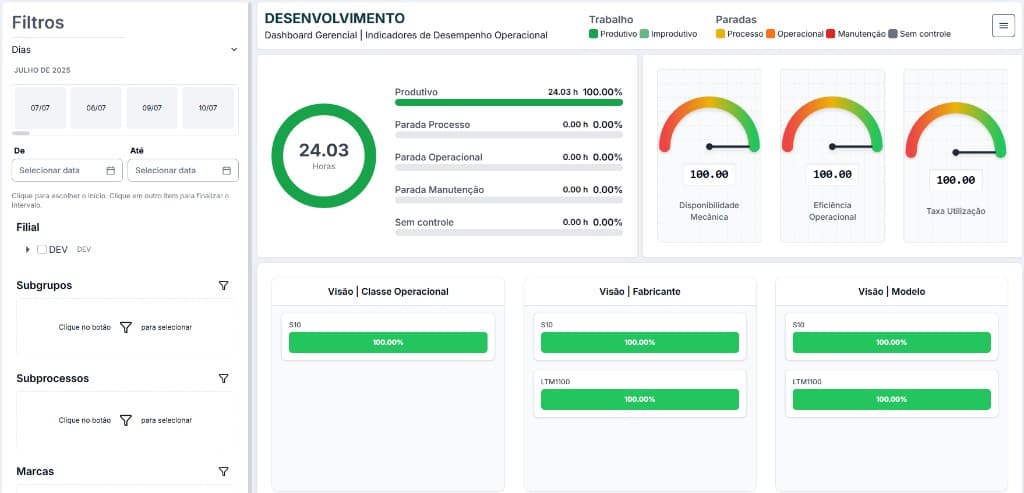Viewport: 1024px width, 493px height.
Task: Open the Subgrupos filter icon in header
Action: click(x=223, y=285)
